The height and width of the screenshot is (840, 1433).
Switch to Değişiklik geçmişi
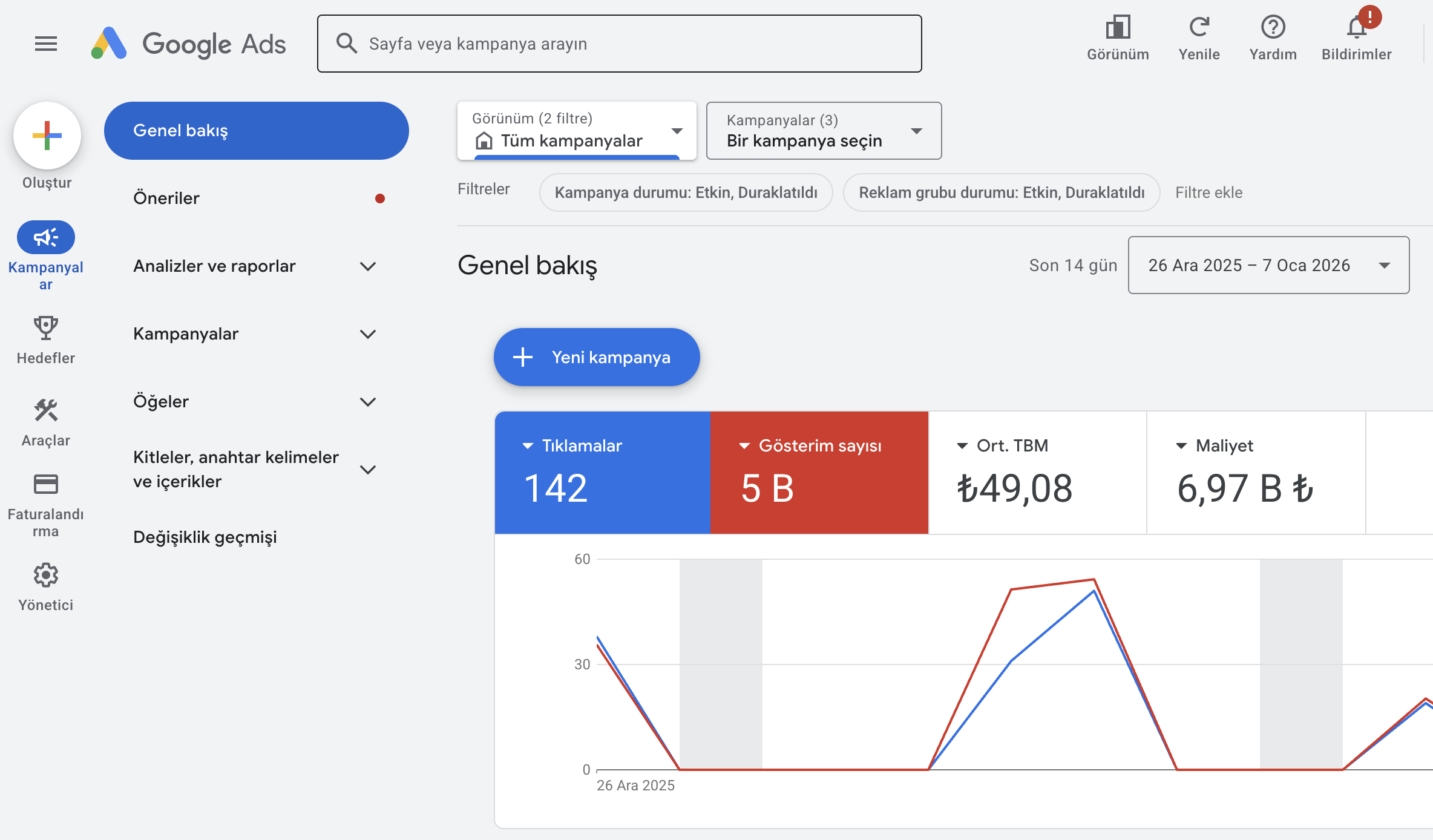(x=205, y=537)
